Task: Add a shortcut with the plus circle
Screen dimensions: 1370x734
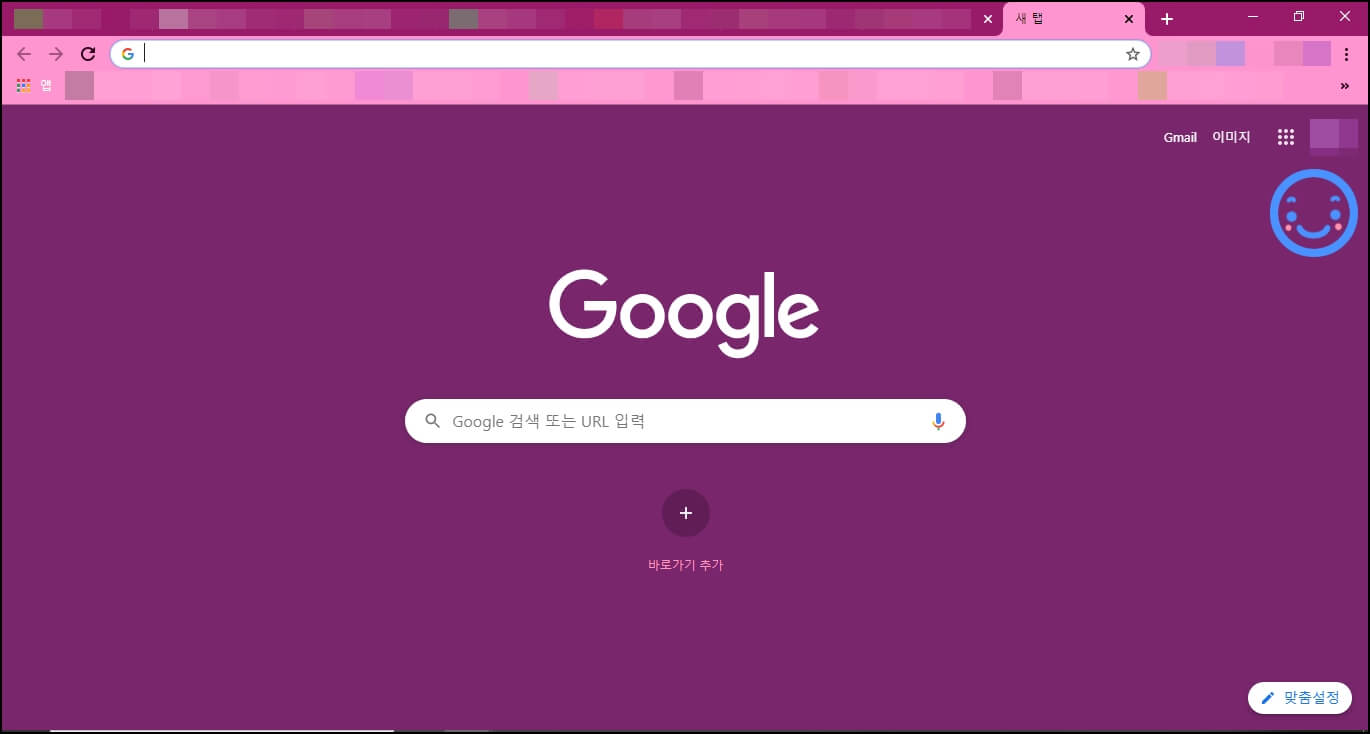Action: [685, 513]
